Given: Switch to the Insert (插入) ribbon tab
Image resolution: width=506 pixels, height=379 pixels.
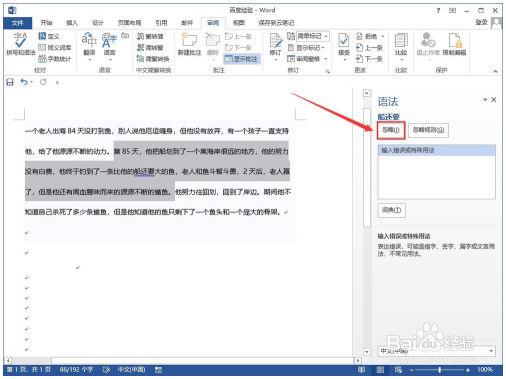Looking at the screenshot, I should click(72, 23).
